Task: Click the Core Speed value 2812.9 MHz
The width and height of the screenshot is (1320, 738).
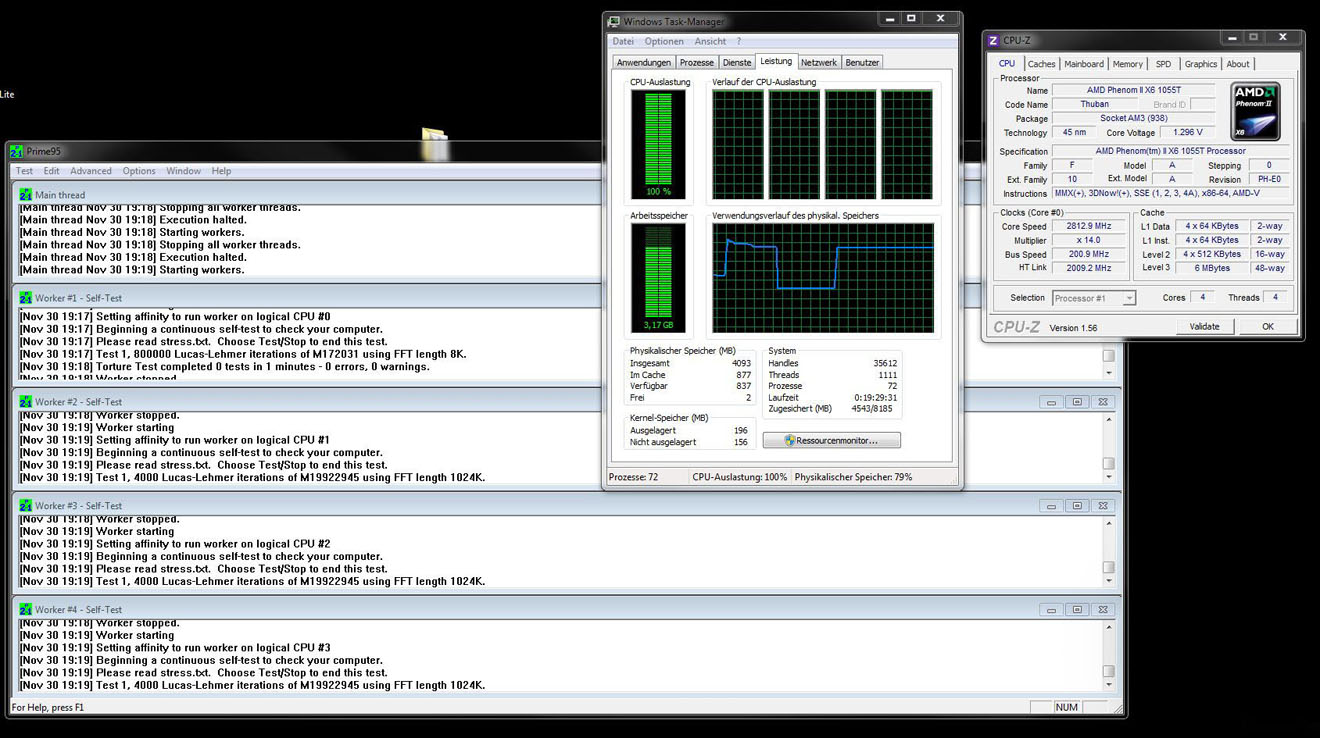Action: click(1089, 227)
